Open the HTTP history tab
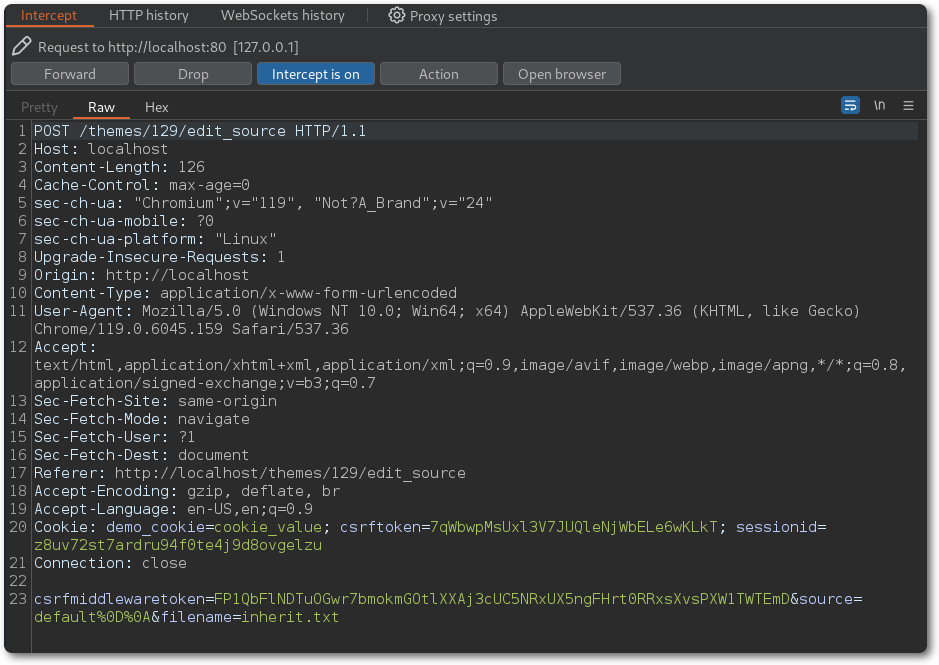 coord(148,16)
